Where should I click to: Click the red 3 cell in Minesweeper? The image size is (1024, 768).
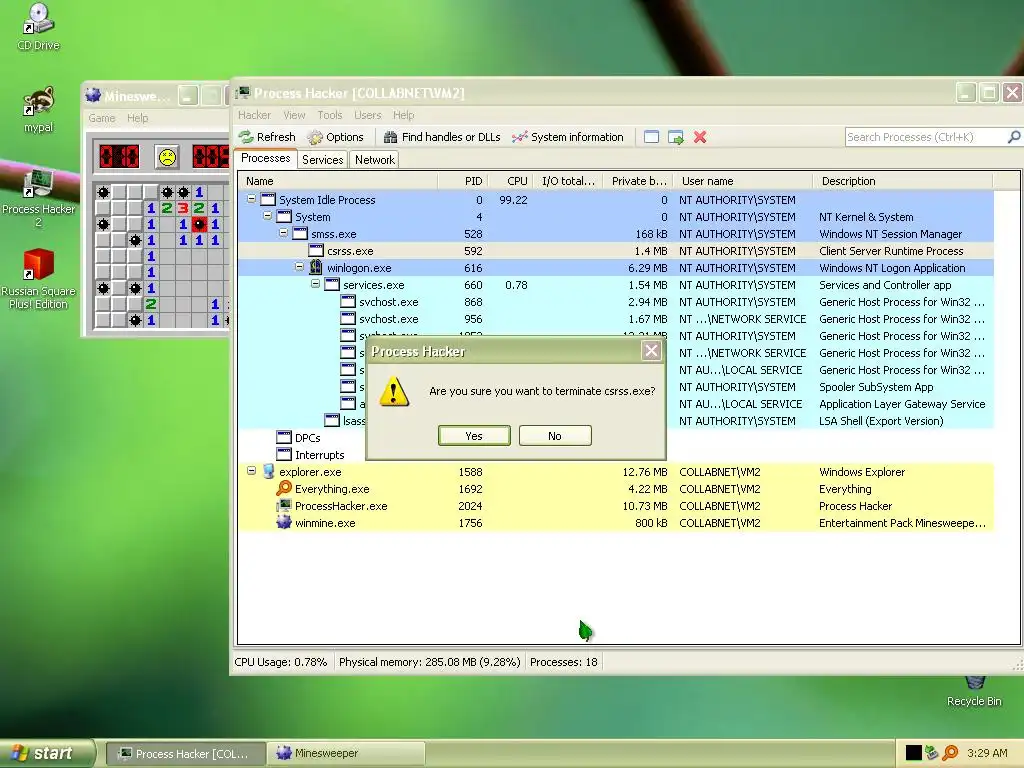[183, 208]
